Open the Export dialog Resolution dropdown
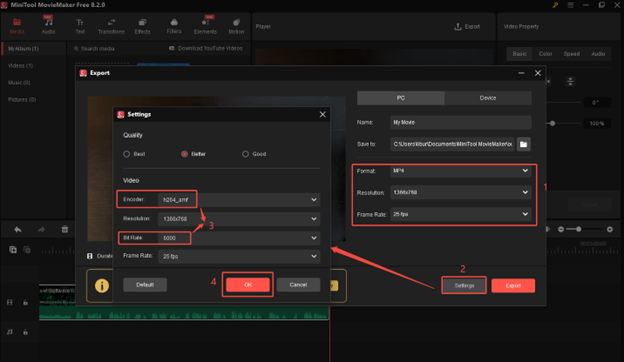 pos(460,193)
